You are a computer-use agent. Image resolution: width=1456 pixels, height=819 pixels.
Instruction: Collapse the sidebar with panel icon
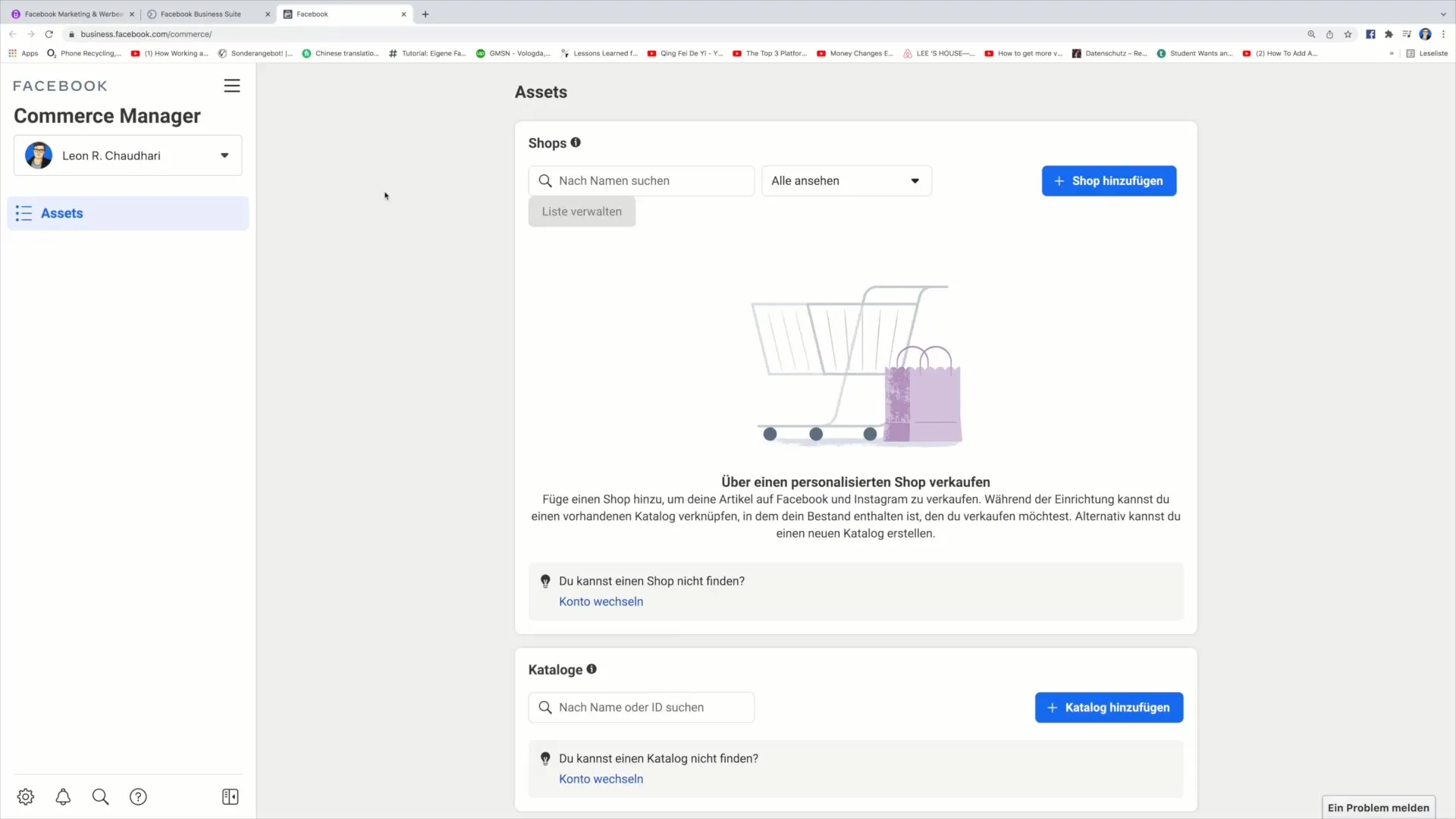(x=231, y=796)
